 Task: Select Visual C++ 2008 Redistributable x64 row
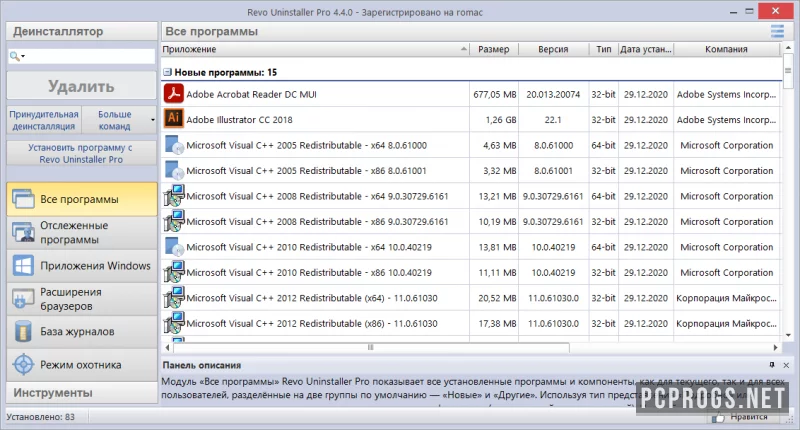click(471, 196)
